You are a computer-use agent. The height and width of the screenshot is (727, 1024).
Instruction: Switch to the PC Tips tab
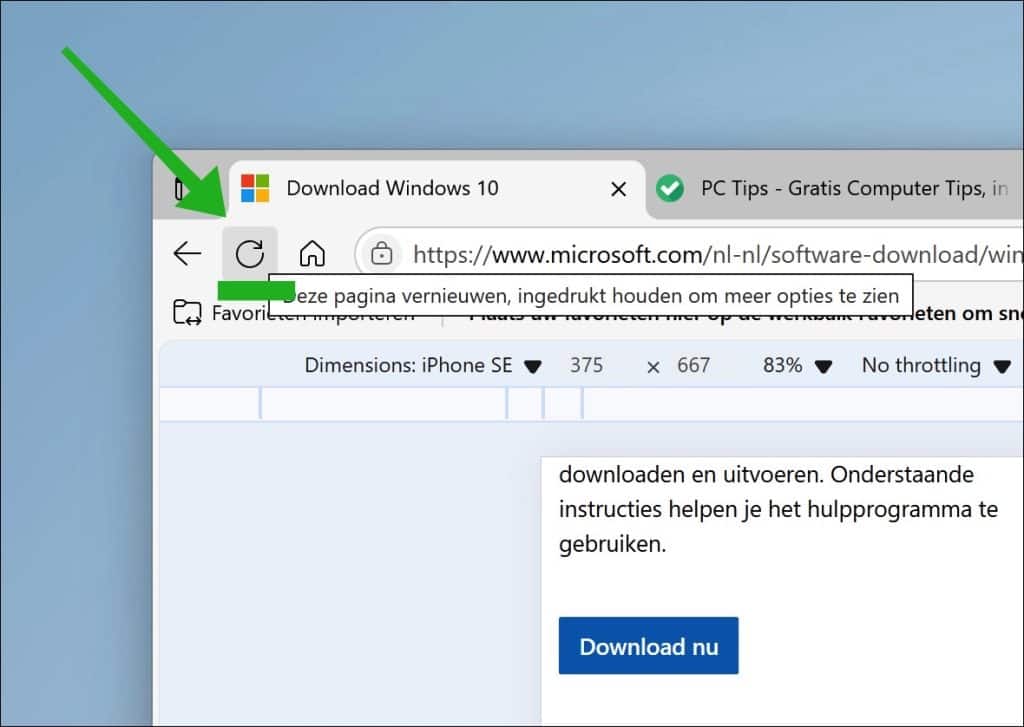click(x=836, y=189)
